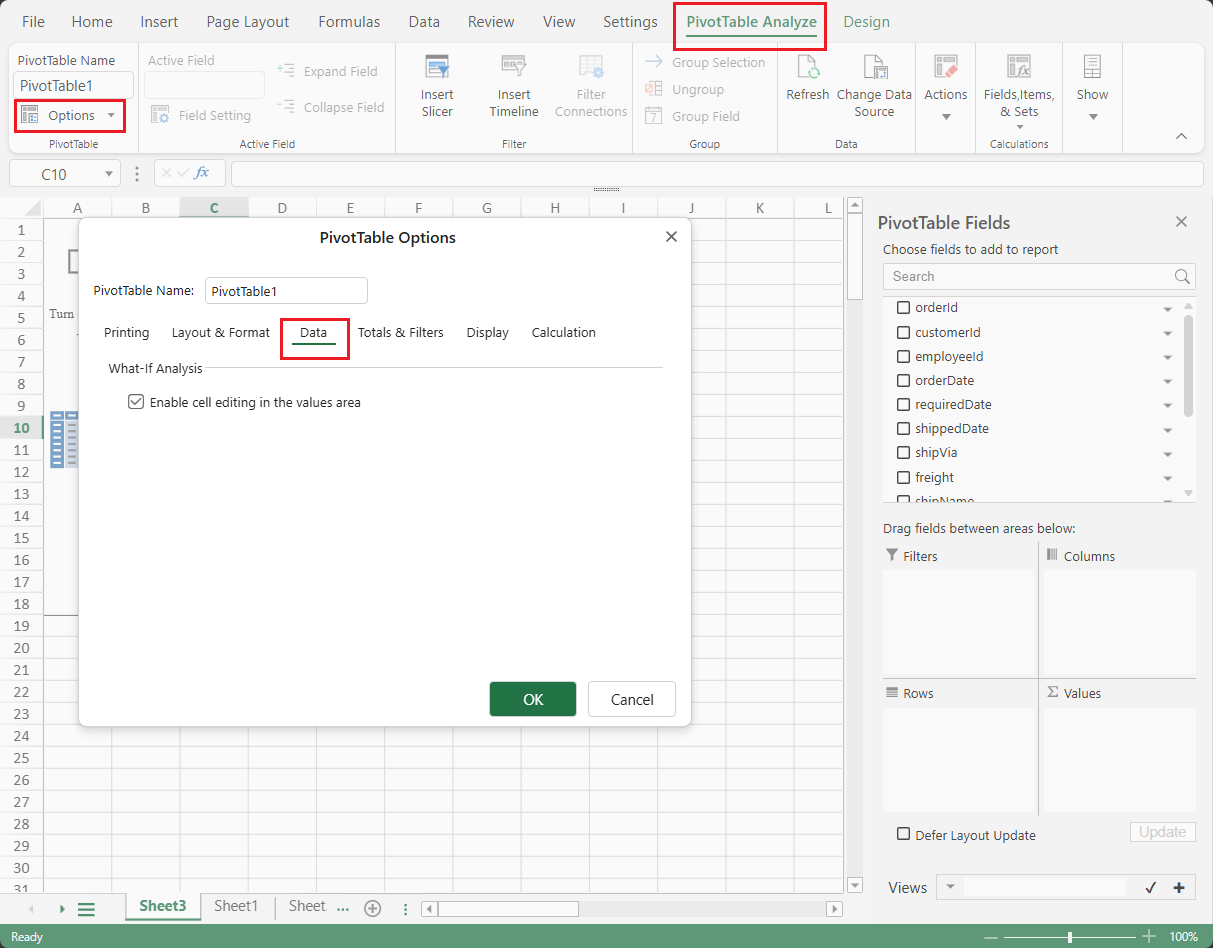Click the zoom slider in status bar
The height and width of the screenshot is (948, 1213).
[x=1070, y=937]
